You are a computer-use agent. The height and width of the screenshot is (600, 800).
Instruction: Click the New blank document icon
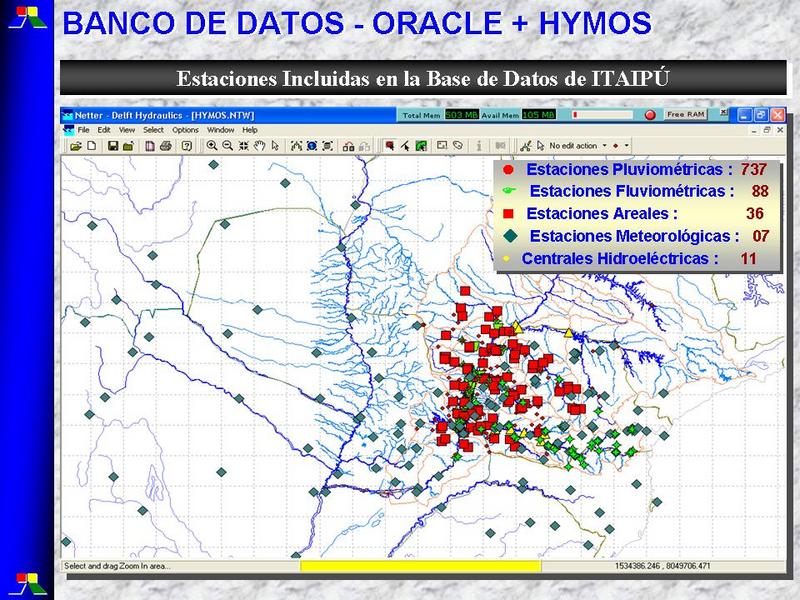coord(91,145)
